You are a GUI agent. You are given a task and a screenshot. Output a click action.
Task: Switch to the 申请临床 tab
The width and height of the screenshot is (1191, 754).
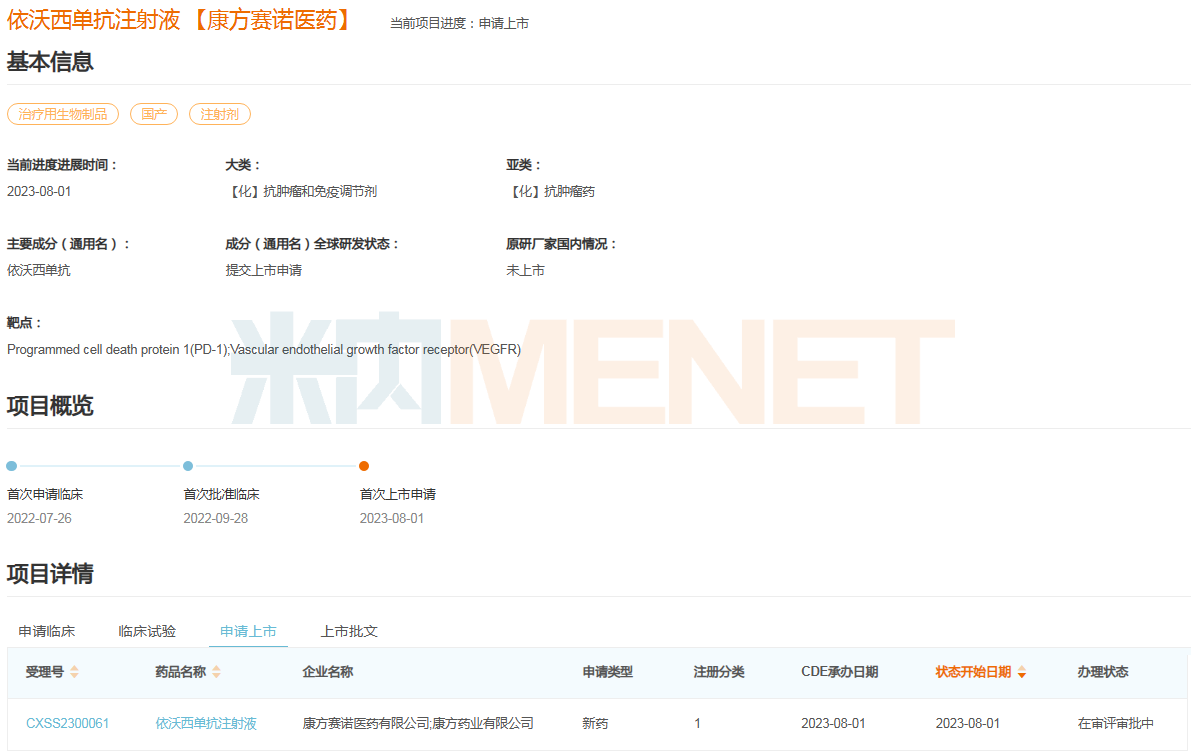(x=47, y=631)
